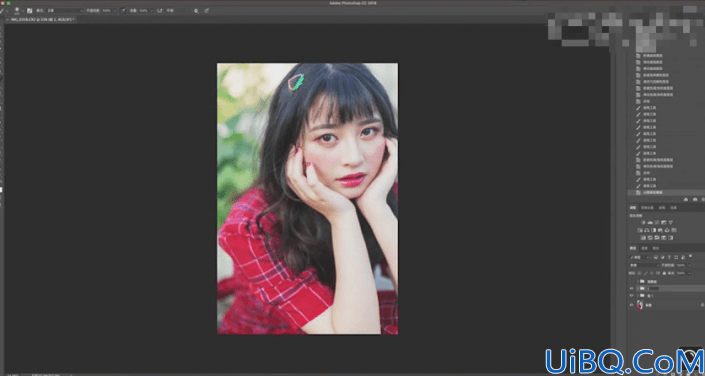Click the Background layer thumbnail

coord(640,305)
